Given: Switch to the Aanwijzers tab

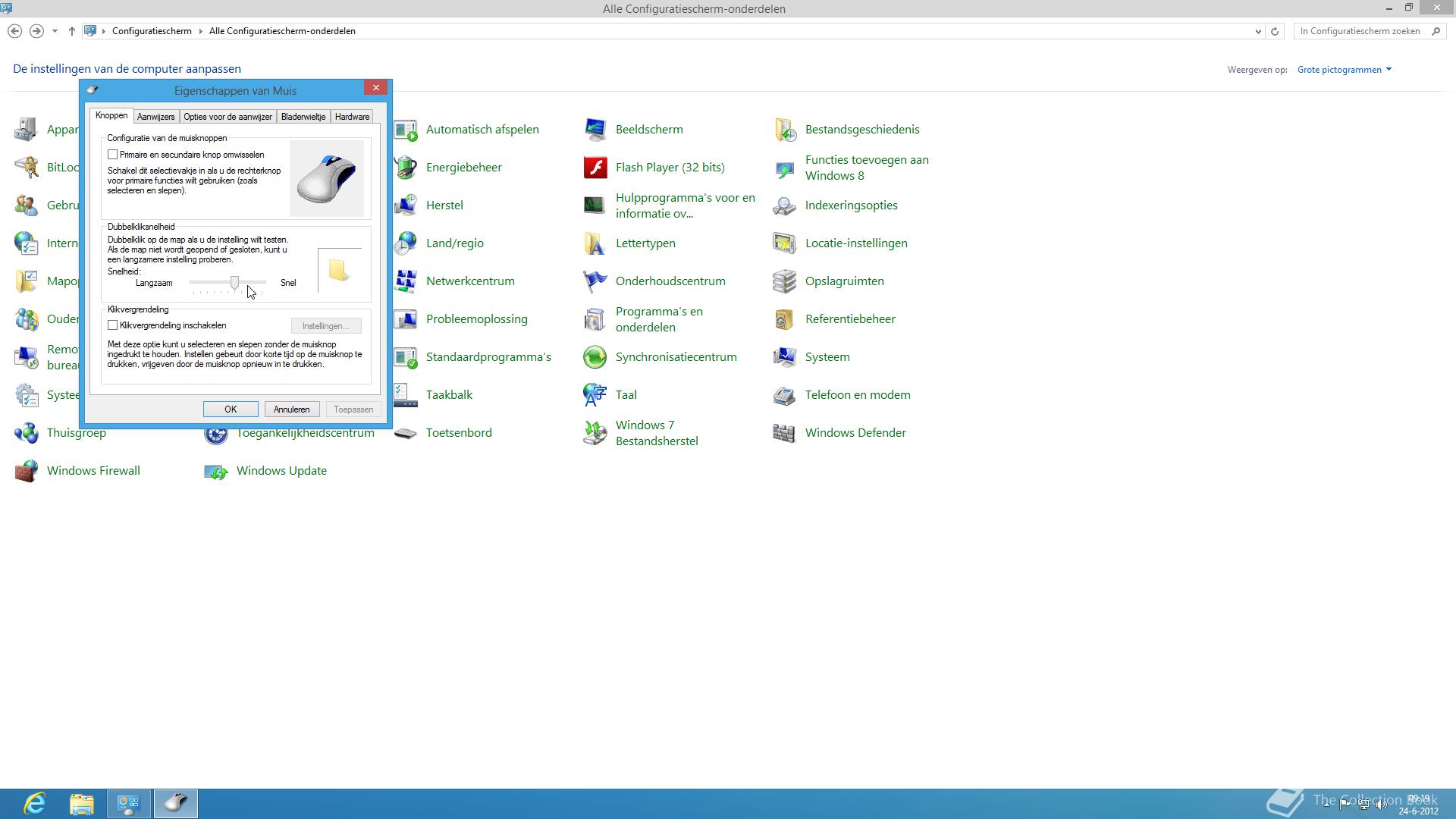Looking at the screenshot, I should [155, 117].
